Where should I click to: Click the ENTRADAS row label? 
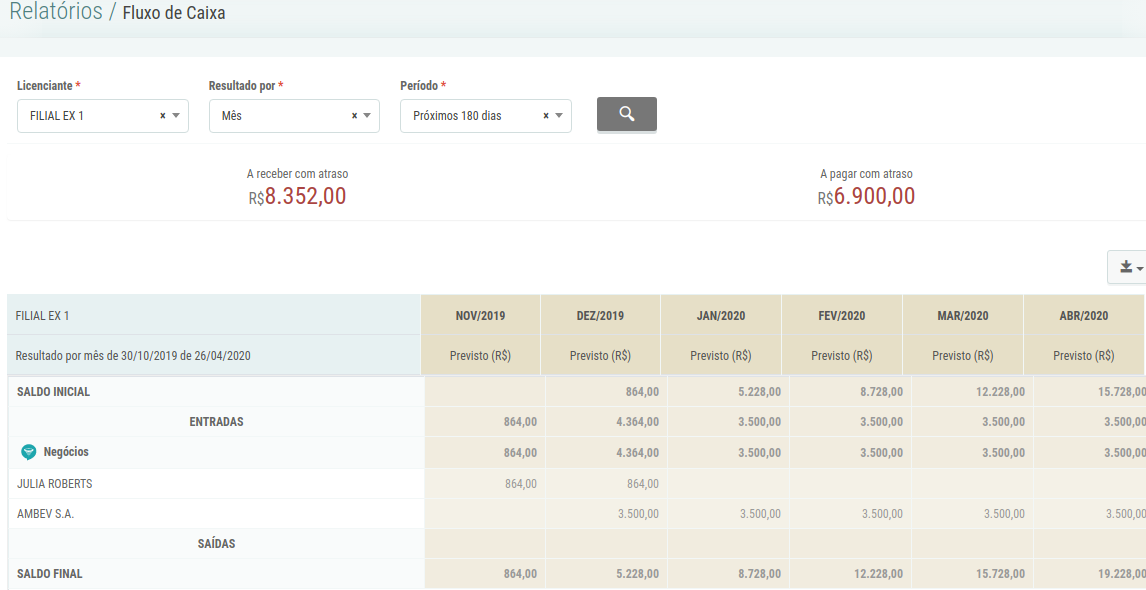(216, 422)
